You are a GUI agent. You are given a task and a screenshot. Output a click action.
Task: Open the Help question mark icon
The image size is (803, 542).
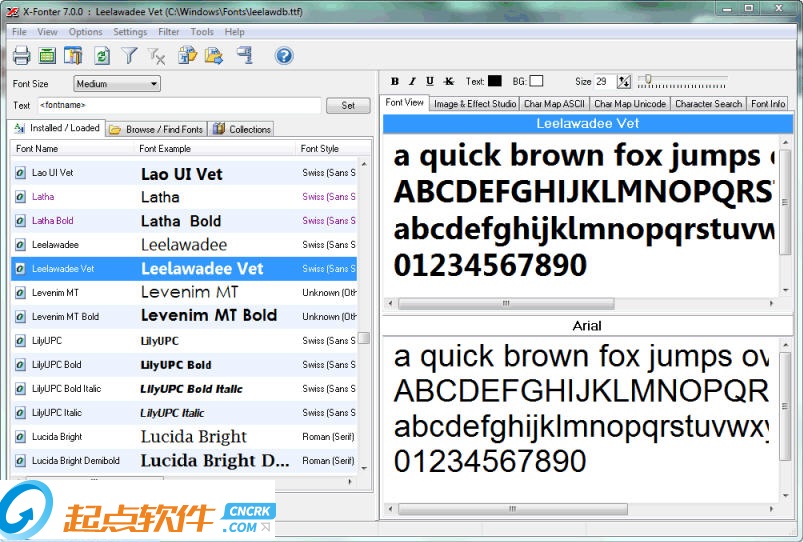[284, 55]
